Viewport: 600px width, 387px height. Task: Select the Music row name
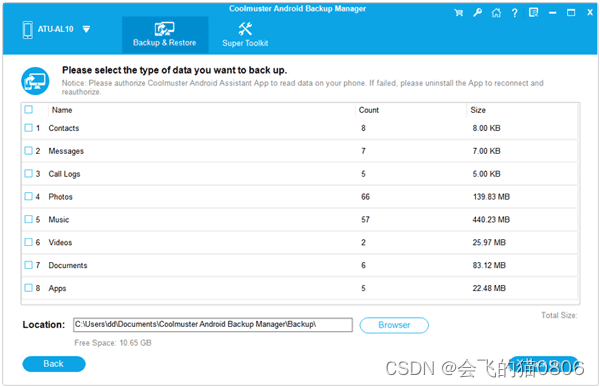[59, 220]
